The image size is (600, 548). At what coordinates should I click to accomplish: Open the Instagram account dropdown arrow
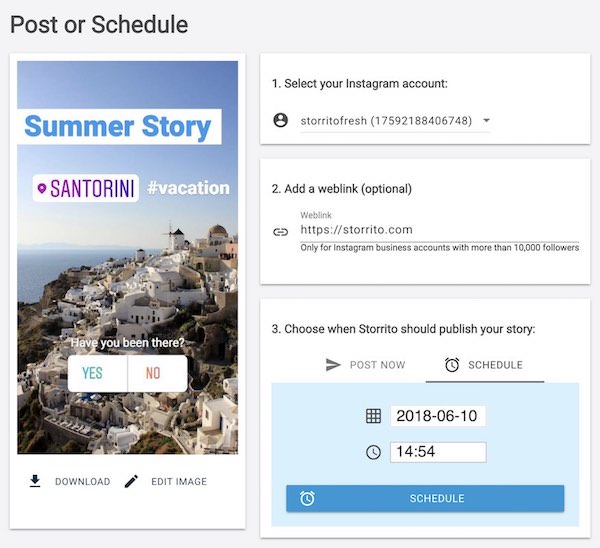pos(486,120)
